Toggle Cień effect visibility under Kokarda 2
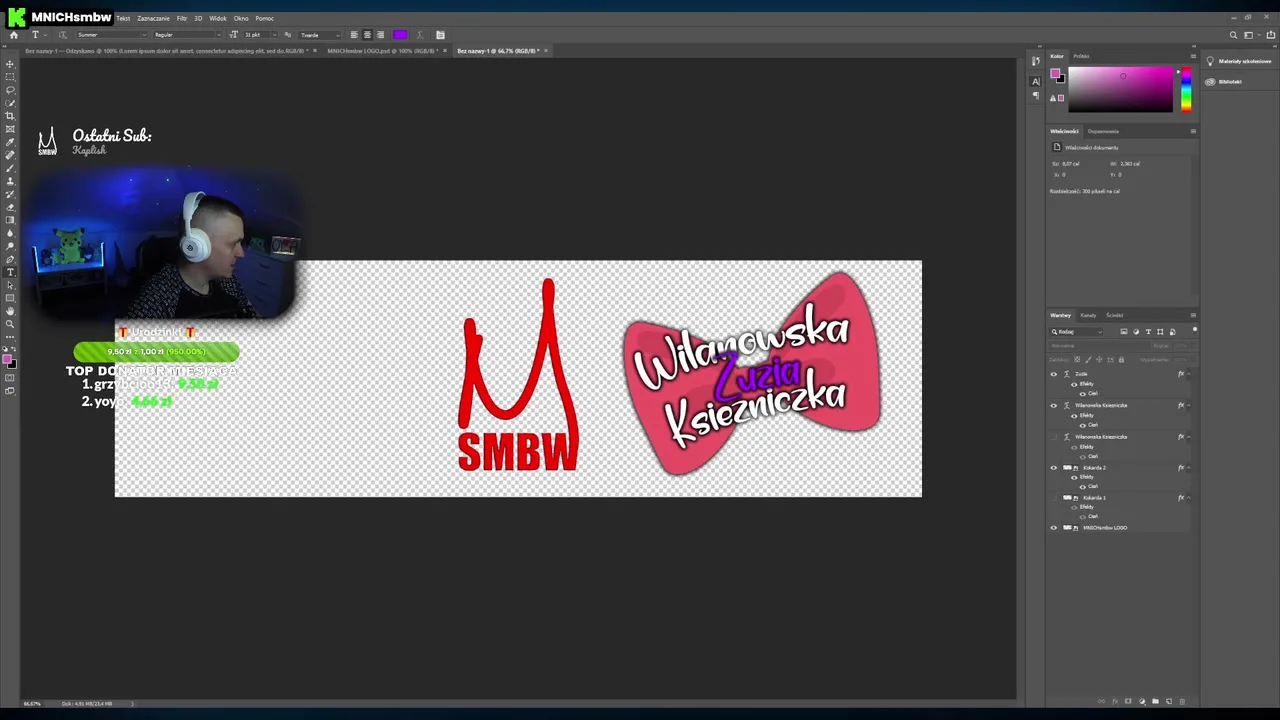Screen dimensions: 1280x720 pyautogui.click(x=1082, y=487)
